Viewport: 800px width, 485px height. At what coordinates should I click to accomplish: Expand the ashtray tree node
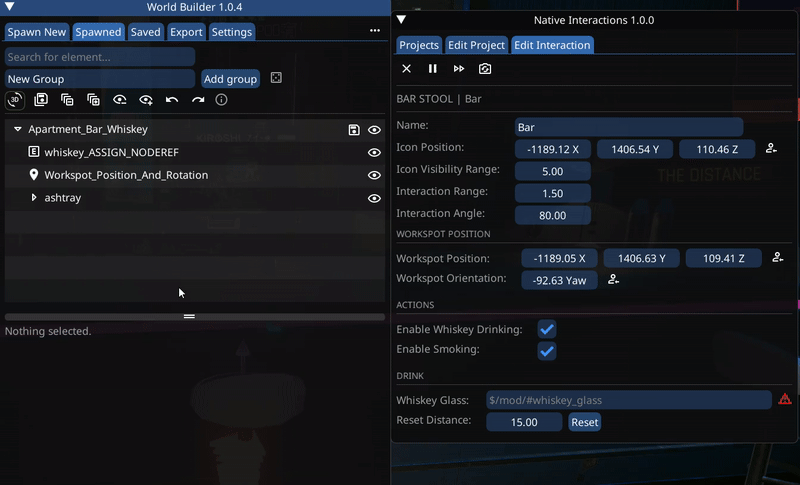pyautogui.click(x=34, y=198)
